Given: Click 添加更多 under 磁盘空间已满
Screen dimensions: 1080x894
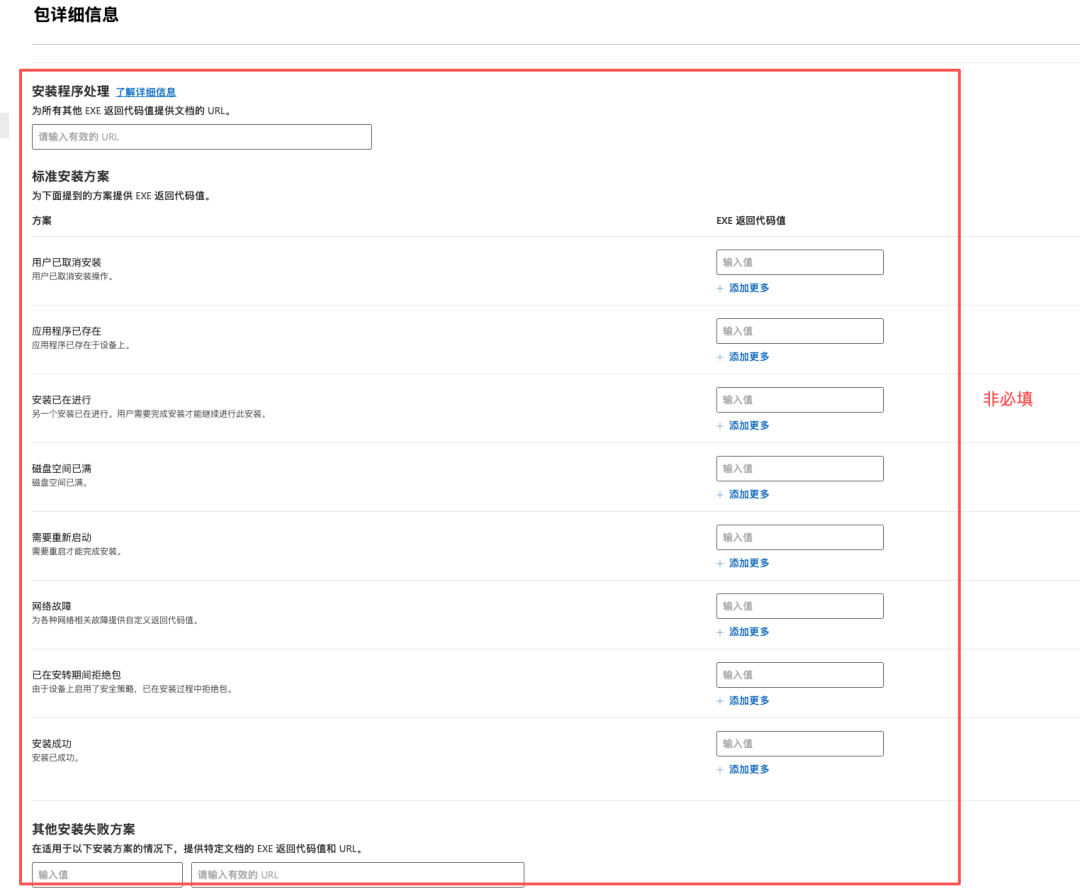Looking at the screenshot, I should click(749, 495).
